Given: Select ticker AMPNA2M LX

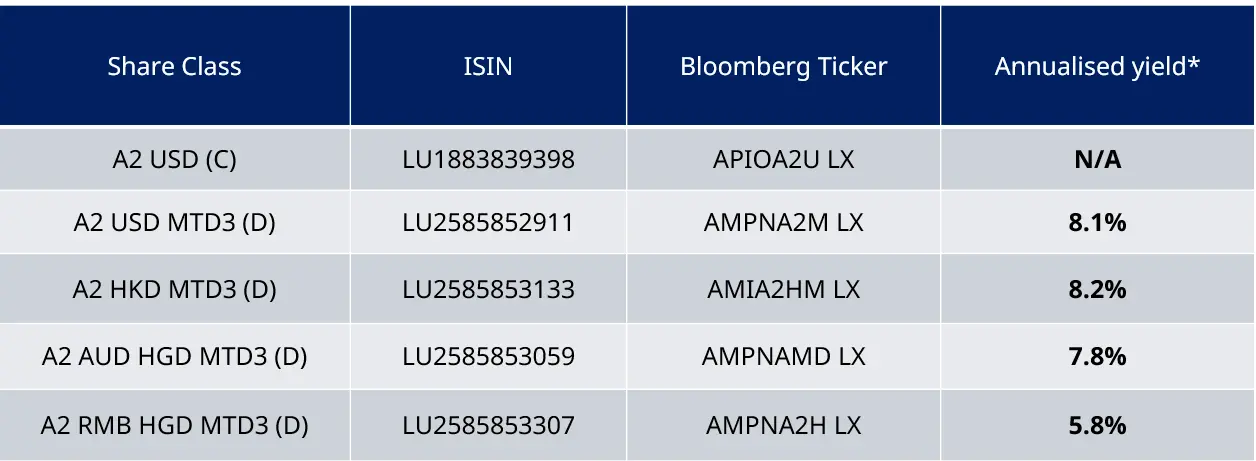Looking at the screenshot, I should click(x=783, y=222).
